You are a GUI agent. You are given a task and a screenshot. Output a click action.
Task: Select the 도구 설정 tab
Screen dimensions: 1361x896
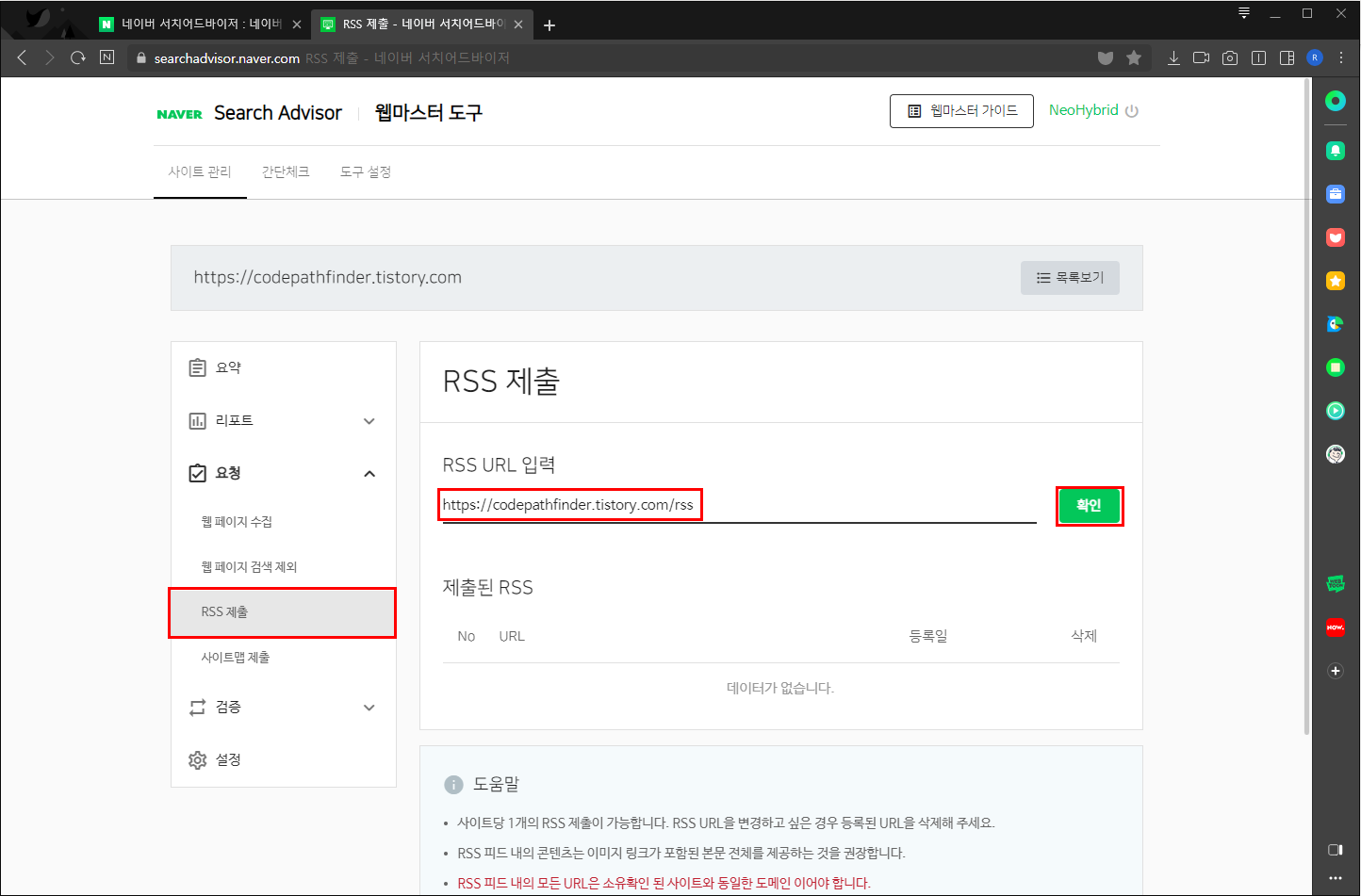[x=366, y=172]
